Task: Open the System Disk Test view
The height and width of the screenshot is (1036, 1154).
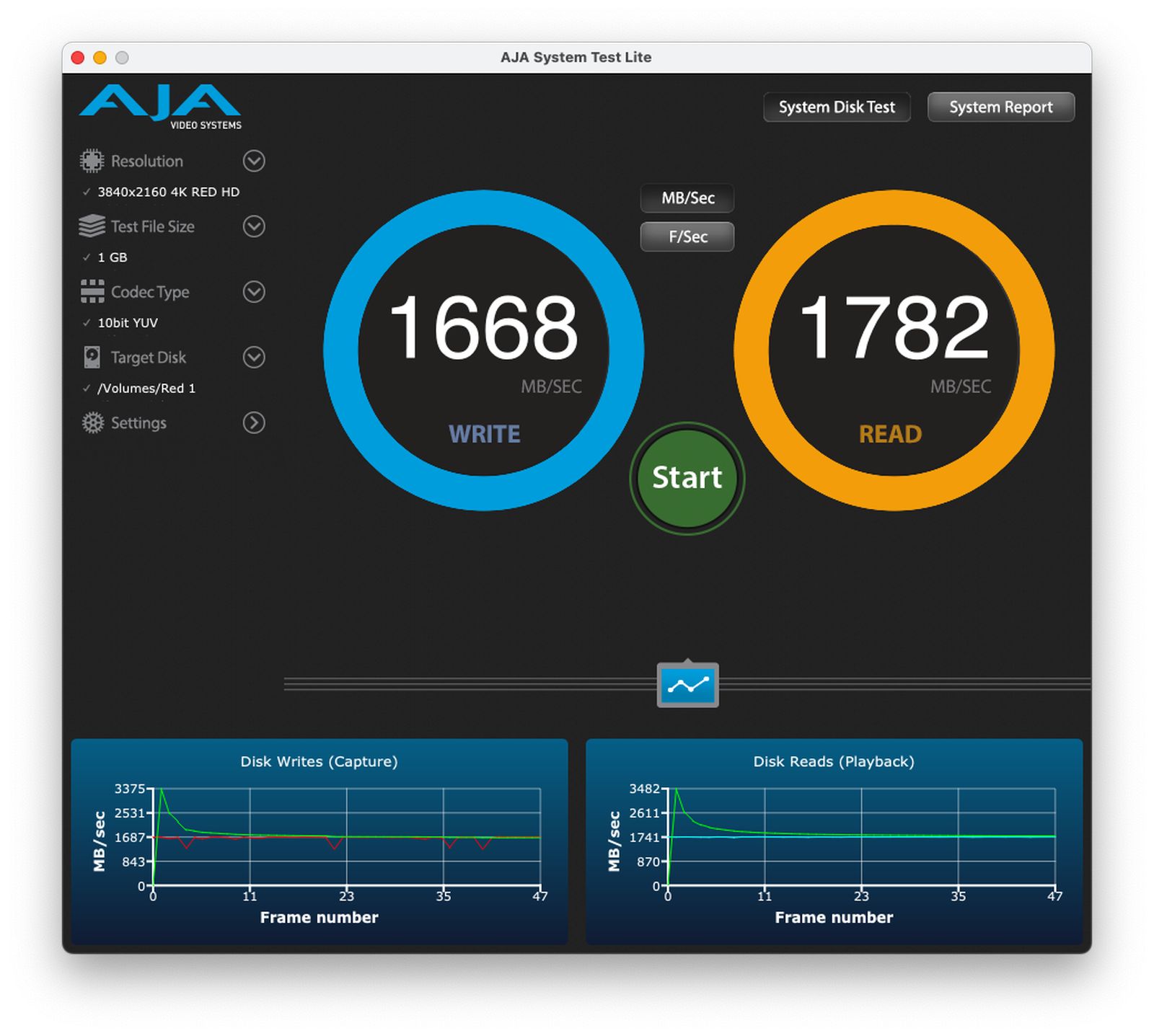Action: (x=837, y=107)
